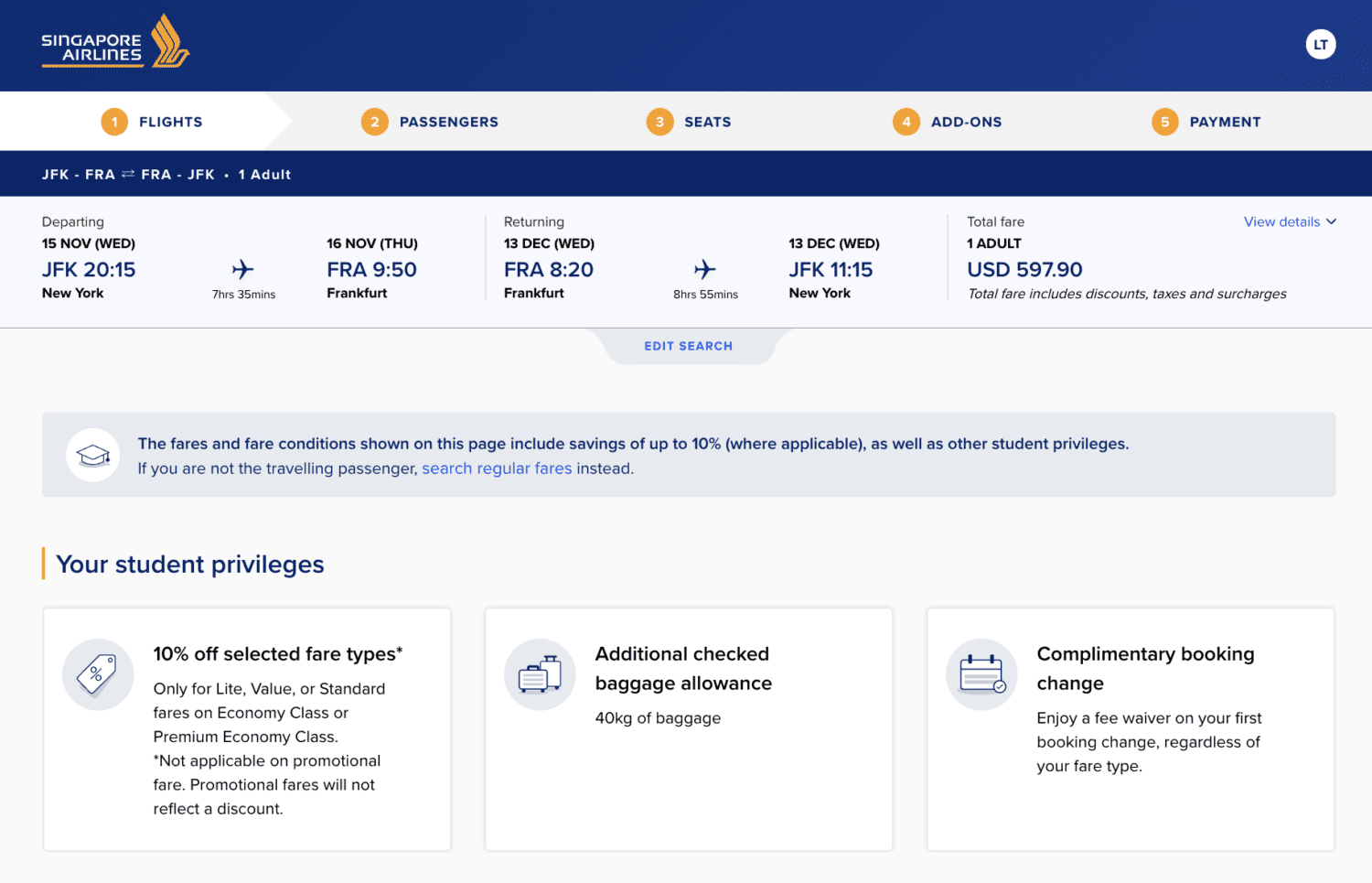This screenshot has height=883, width=1372.
Task: Switch to the Passengers step
Action: tap(449, 121)
